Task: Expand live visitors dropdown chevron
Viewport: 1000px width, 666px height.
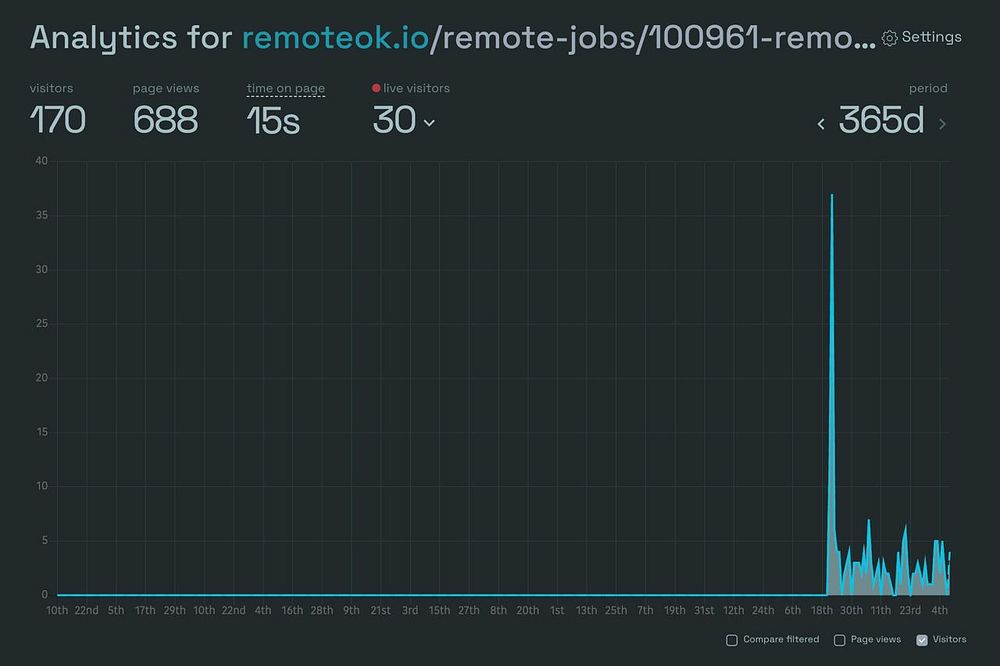Action: click(x=429, y=122)
